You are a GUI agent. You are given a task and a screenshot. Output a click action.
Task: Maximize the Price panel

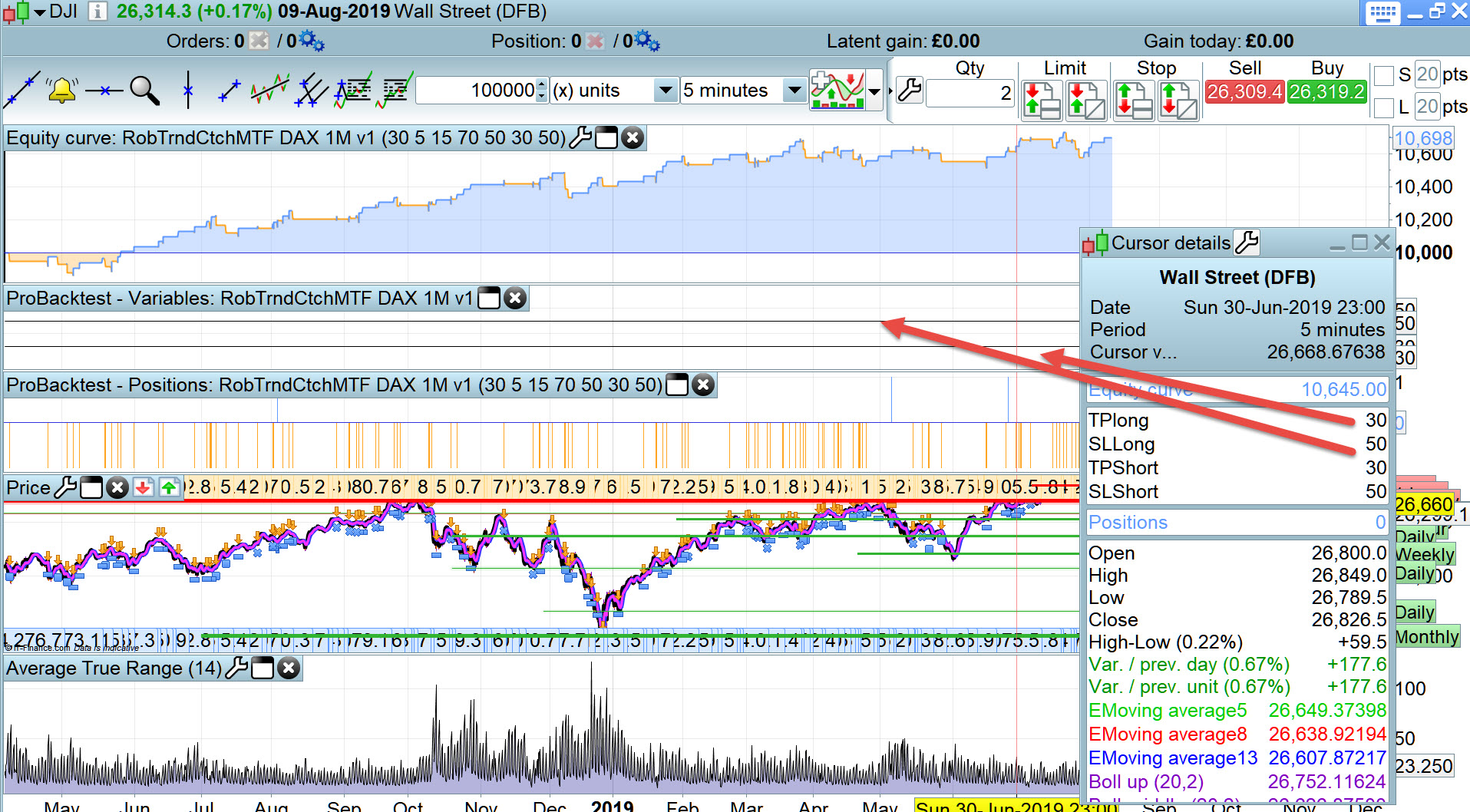click(91, 487)
